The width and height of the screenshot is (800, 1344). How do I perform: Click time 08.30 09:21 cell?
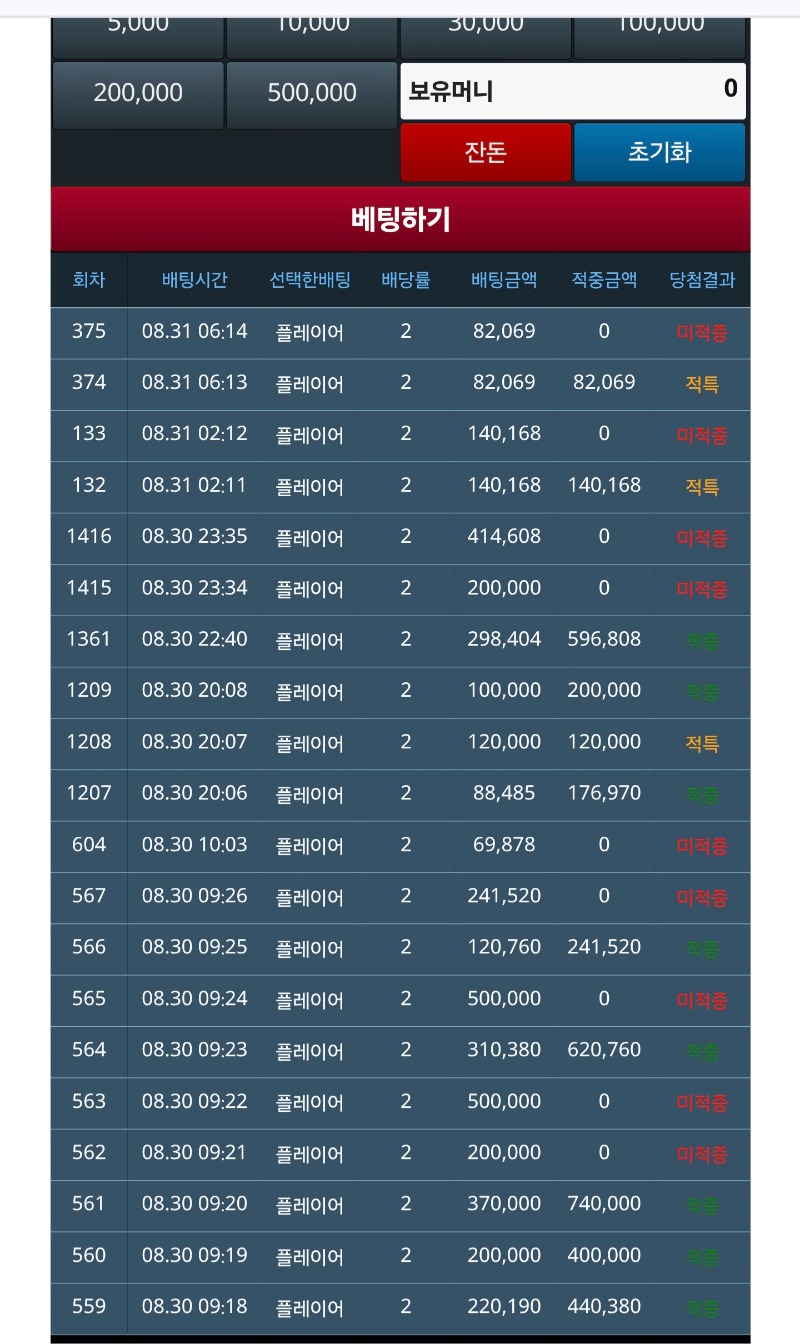195,1152
